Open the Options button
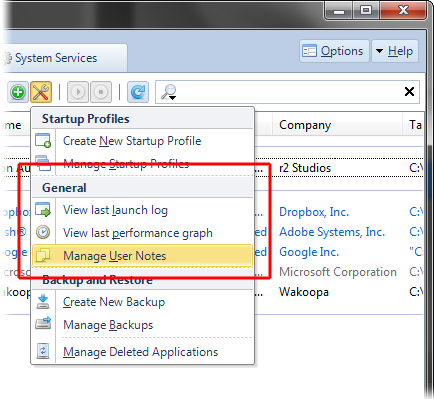Screen dimensions: 434x399 coord(334,51)
